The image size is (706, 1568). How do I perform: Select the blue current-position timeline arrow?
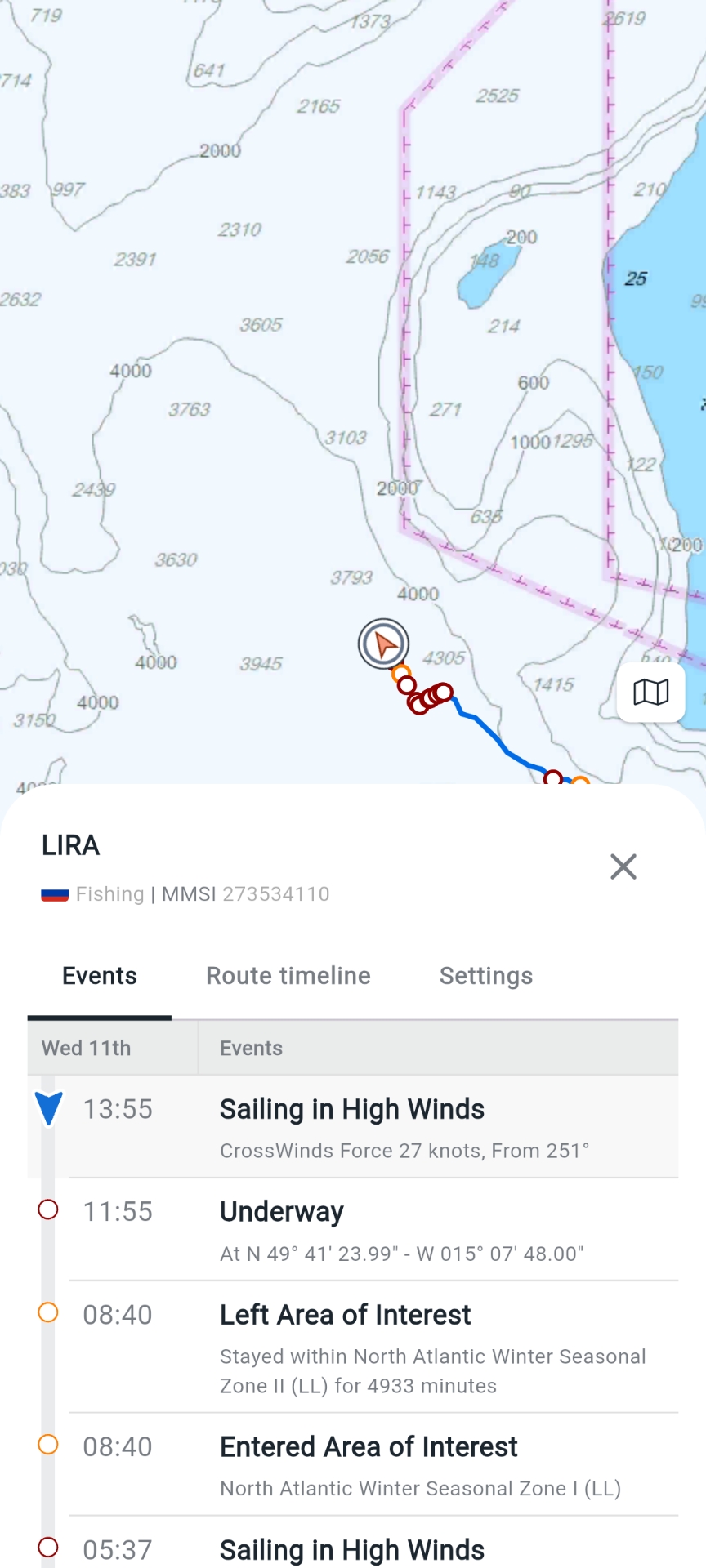click(49, 1108)
